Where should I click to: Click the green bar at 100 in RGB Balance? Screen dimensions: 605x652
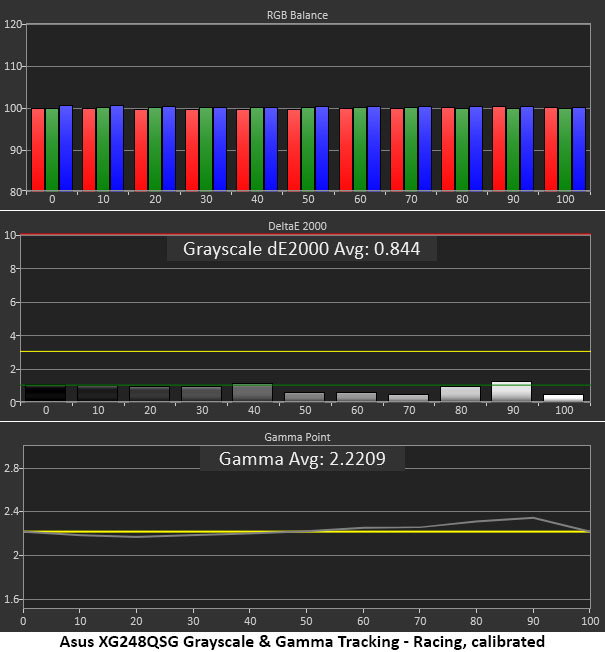point(565,150)
